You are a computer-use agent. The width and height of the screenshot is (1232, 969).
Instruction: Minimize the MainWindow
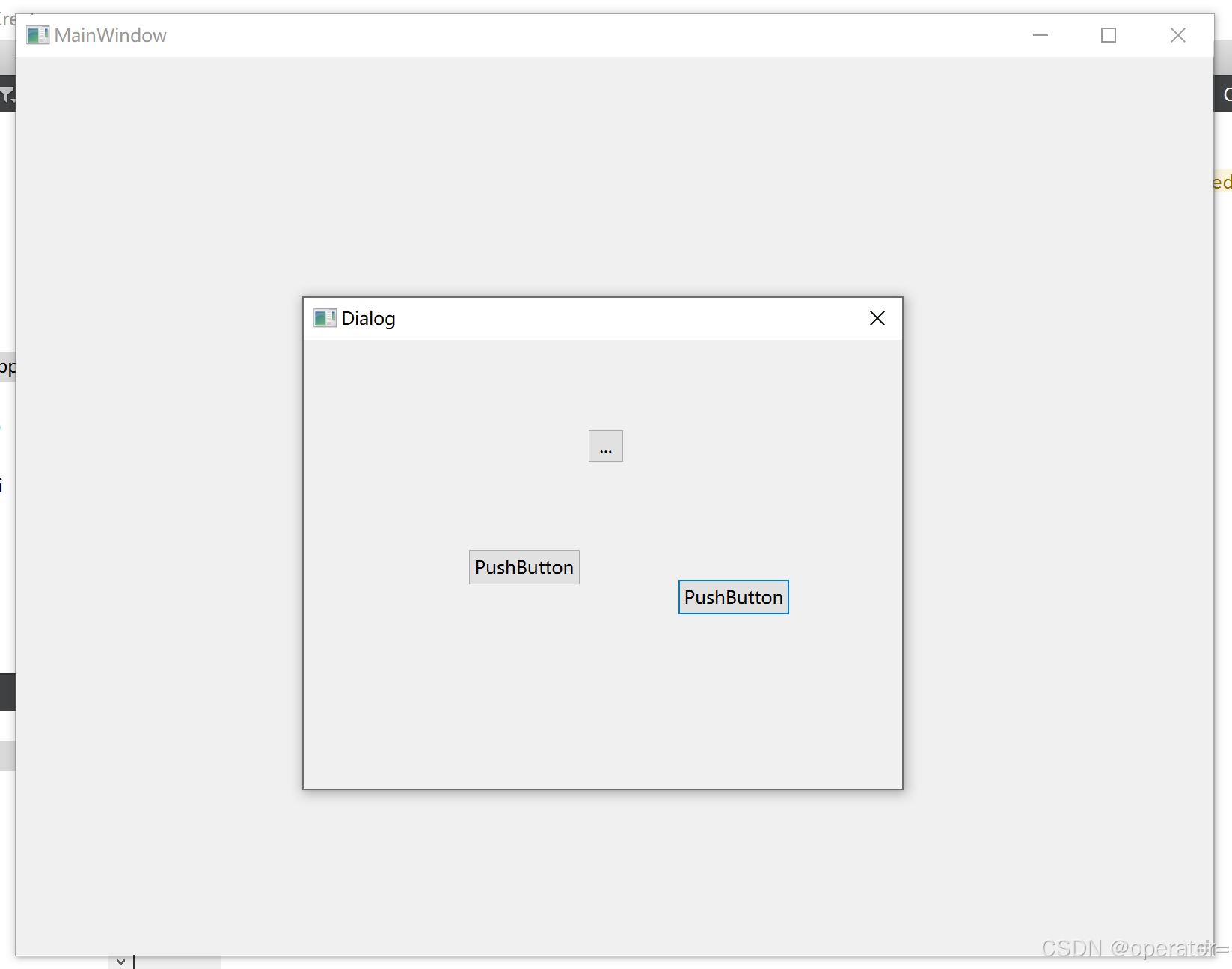click(x=1040, y=35)
